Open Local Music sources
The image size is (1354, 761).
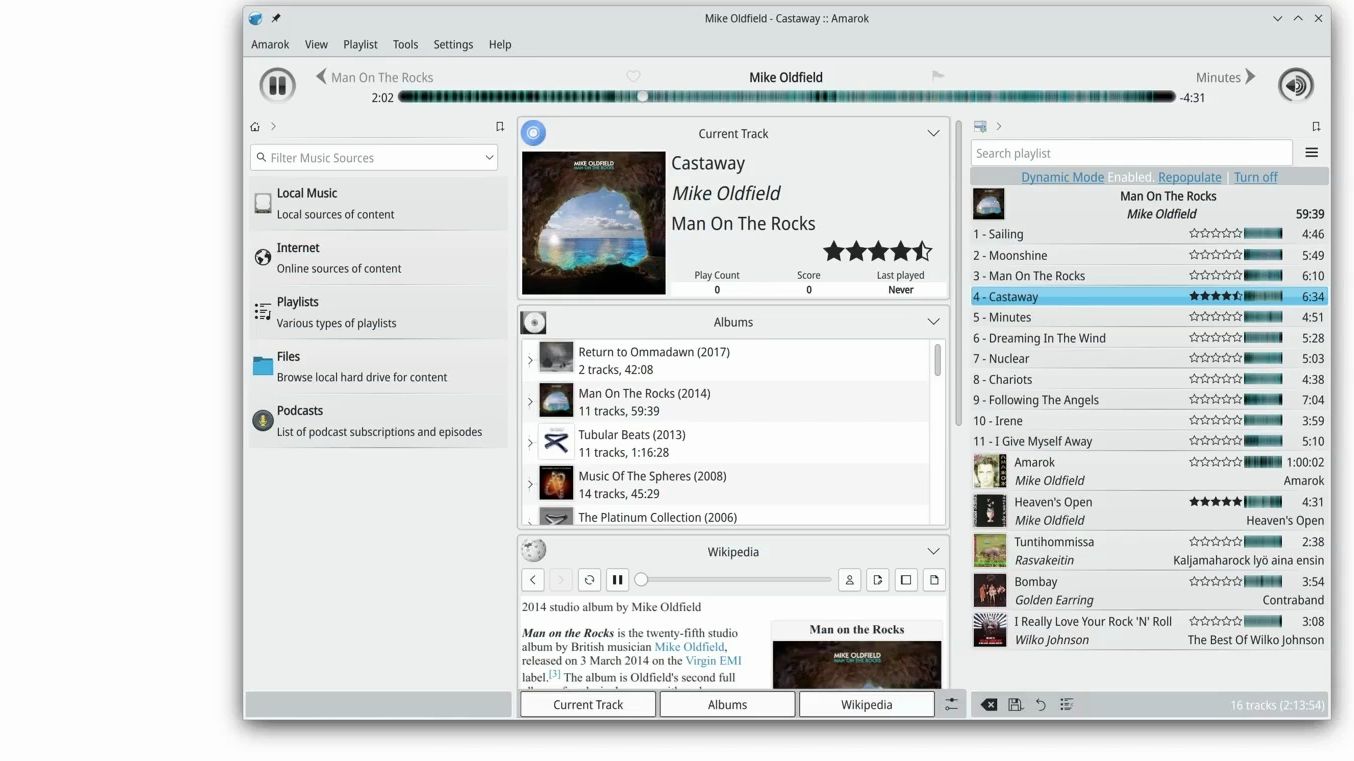378,203
